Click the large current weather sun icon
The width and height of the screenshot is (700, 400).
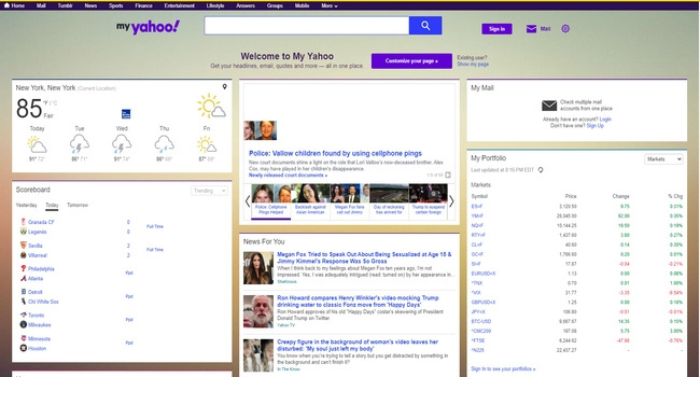click(x=211, y=106)
